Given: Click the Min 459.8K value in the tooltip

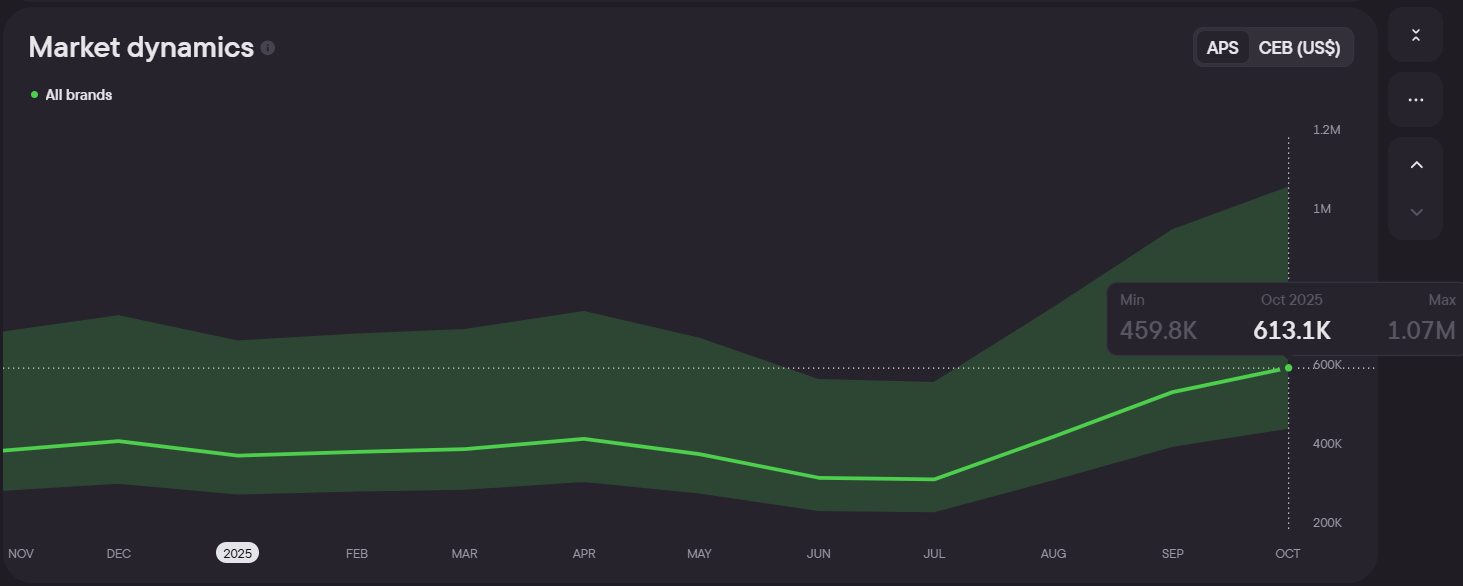Looking at the screenshot, I should [1158, 330].
